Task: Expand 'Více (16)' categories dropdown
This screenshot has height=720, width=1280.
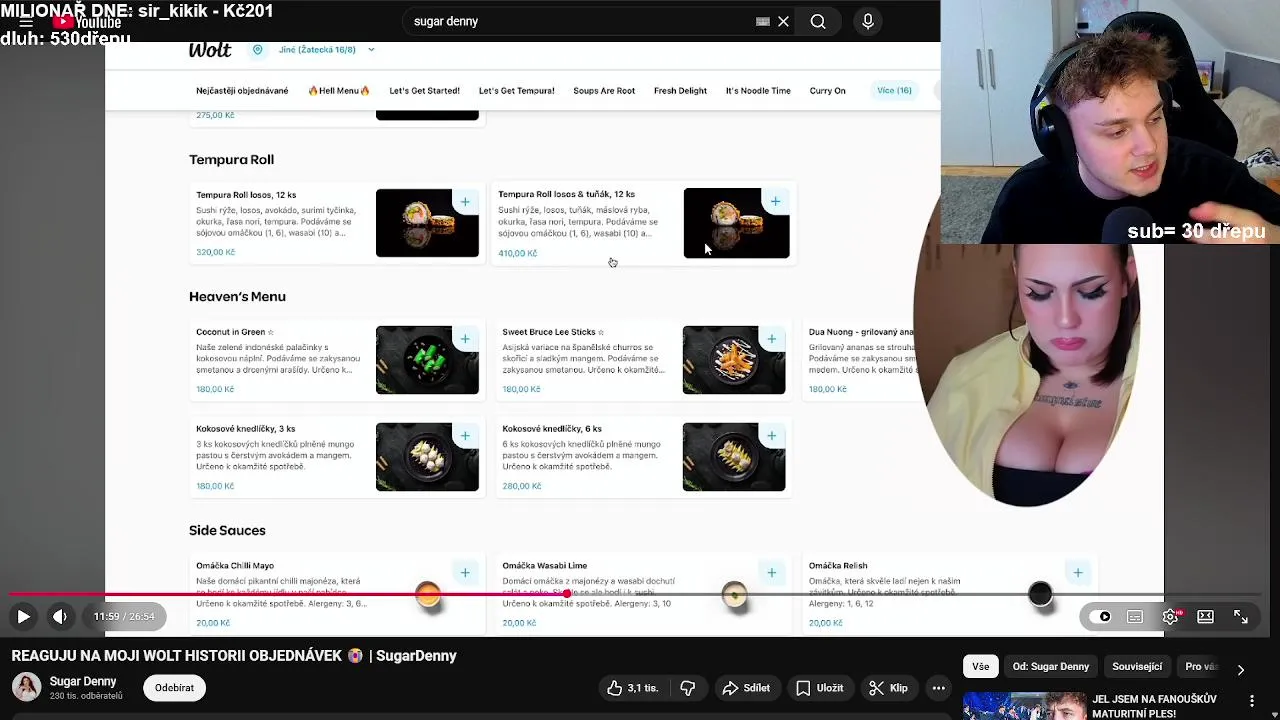Action: 894,91
